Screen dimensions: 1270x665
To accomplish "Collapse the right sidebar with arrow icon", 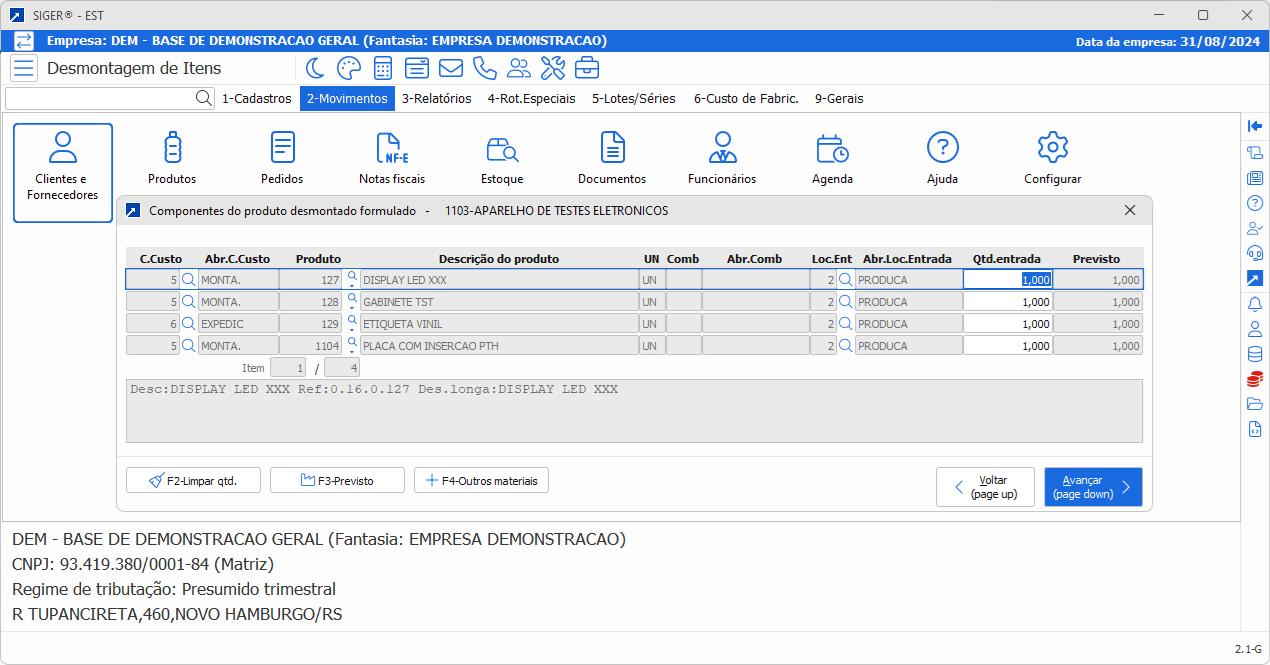I will [1254, 126].
